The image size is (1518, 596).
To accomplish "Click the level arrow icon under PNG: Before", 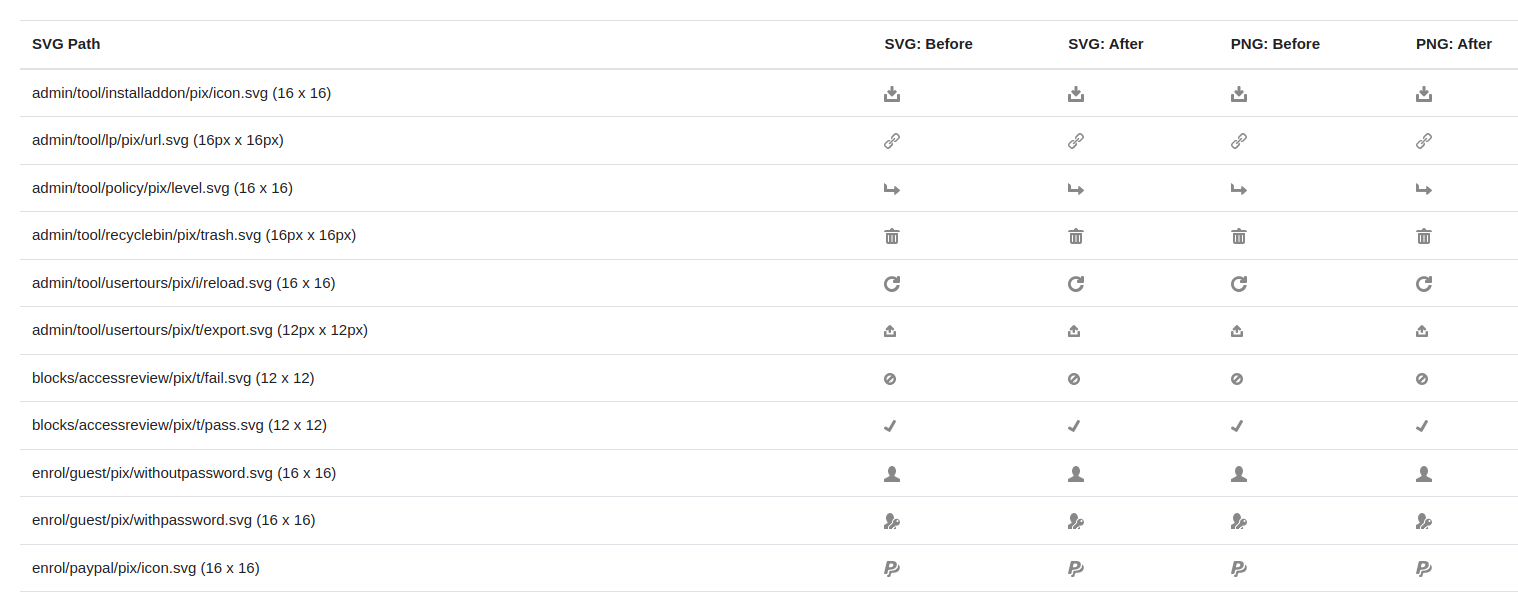I will coord(1238,188).
